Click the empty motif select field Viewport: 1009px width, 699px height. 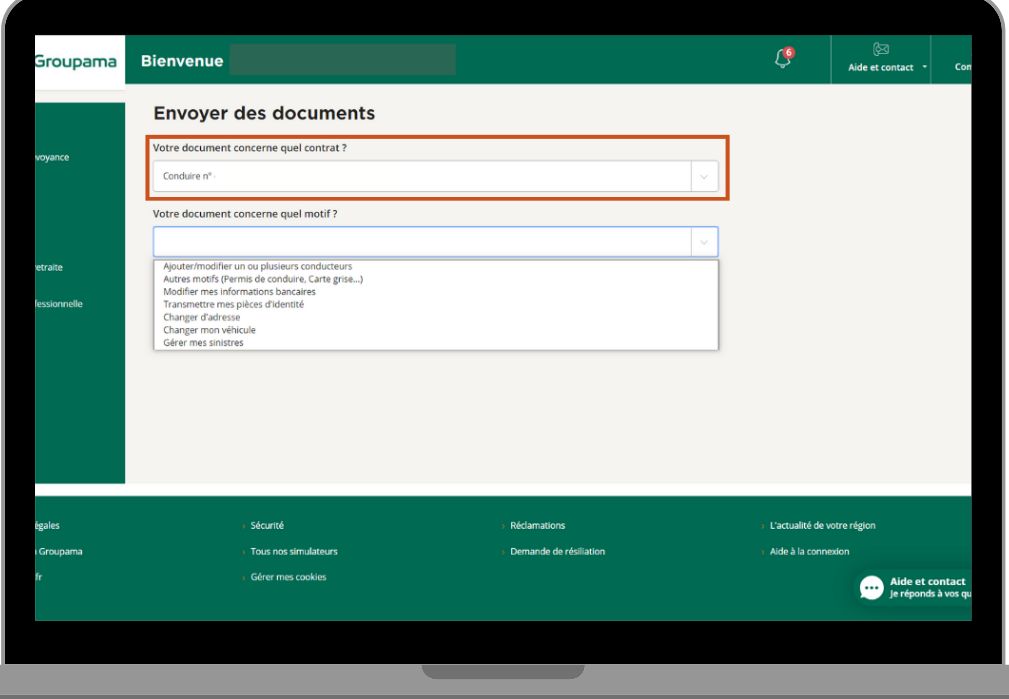[436, 242]
